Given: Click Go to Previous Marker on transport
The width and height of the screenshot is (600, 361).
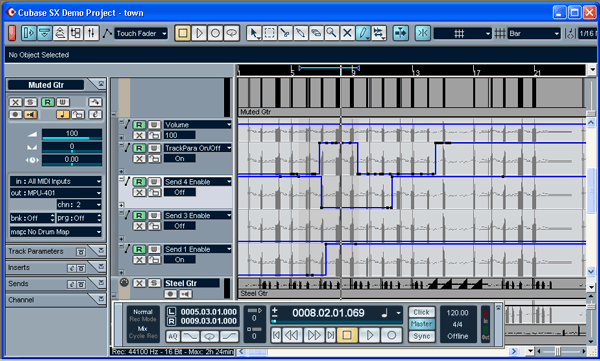Looking at the screenshot, I should 276,335.
